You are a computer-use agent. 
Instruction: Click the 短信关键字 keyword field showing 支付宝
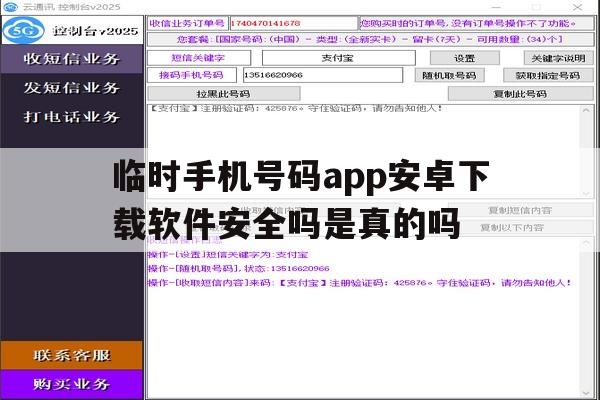pyautogui.click(x=339, y=58)
